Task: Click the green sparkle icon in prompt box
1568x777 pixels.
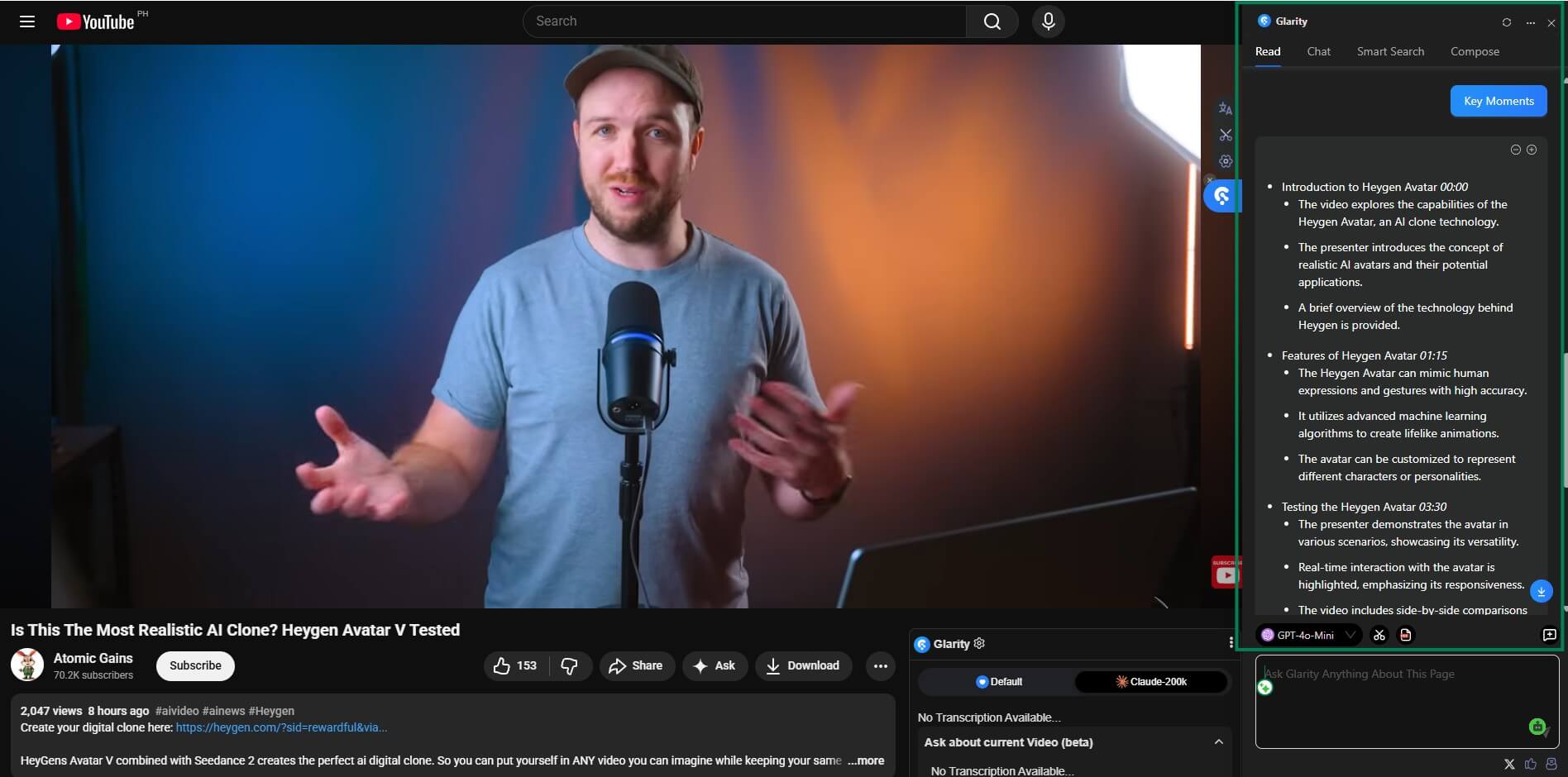Action: 1265,688
